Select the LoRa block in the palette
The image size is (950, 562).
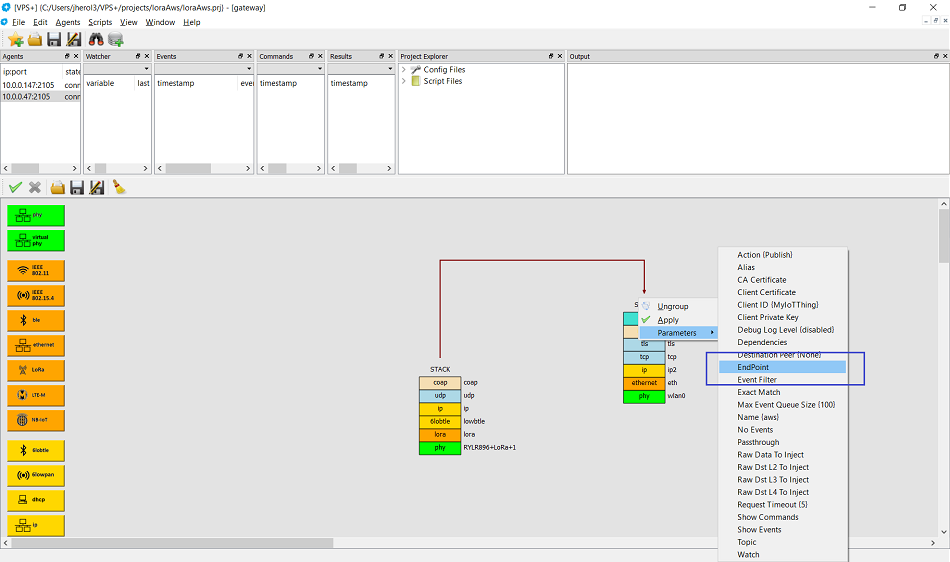pyautogui.click(x=36, y=370)
